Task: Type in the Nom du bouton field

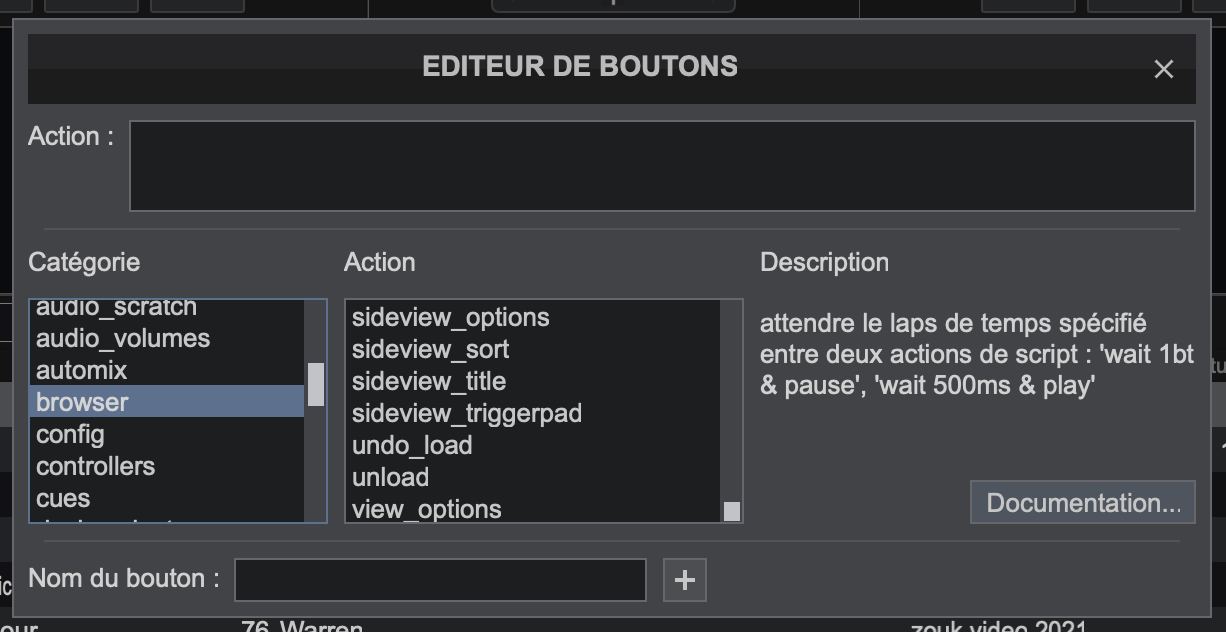Action: [440, 580]
